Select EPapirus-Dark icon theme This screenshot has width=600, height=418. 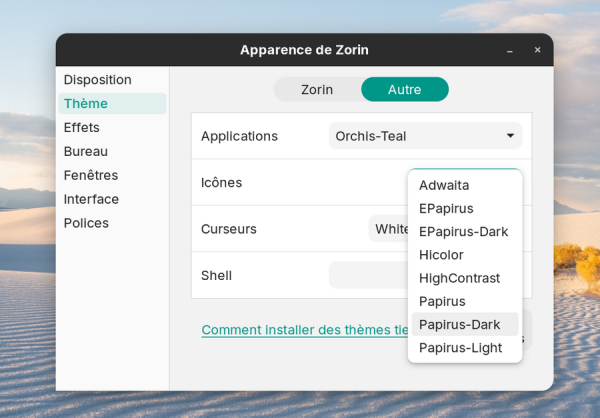463,231
